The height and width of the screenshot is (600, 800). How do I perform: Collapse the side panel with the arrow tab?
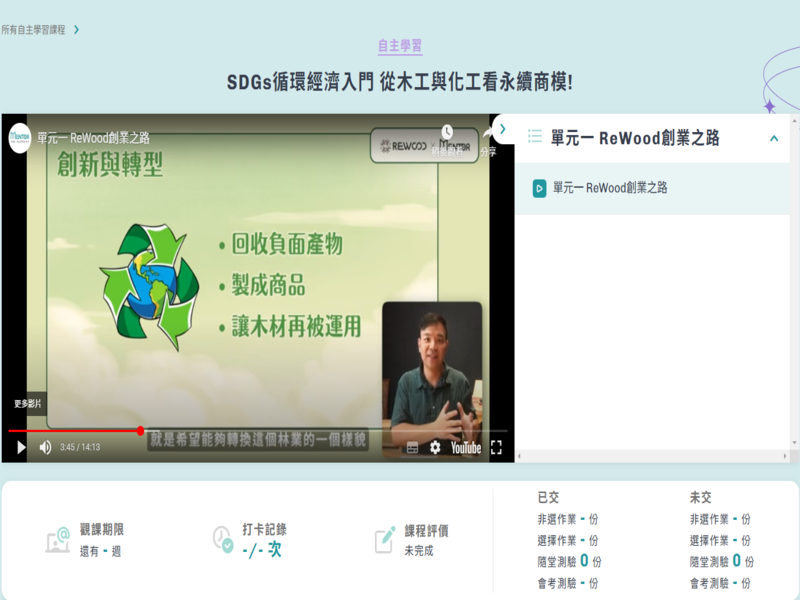coord(503,129)
